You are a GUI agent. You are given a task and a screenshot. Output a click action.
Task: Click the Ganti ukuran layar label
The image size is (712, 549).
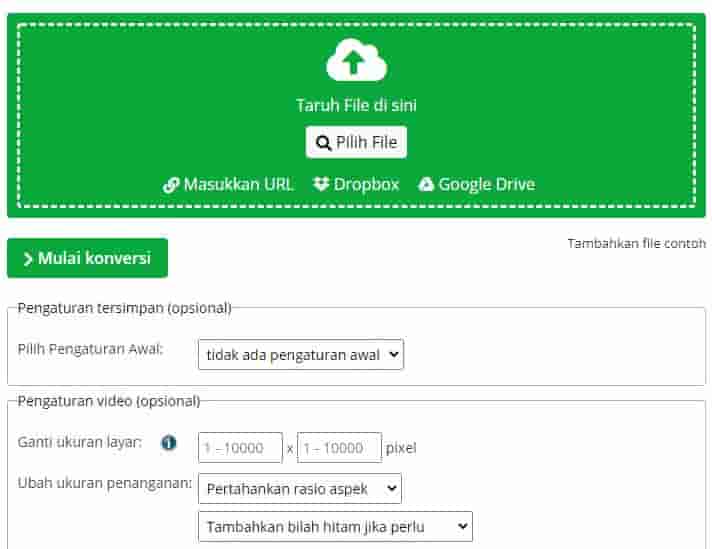pyautogui.click(x=80, y=442)
